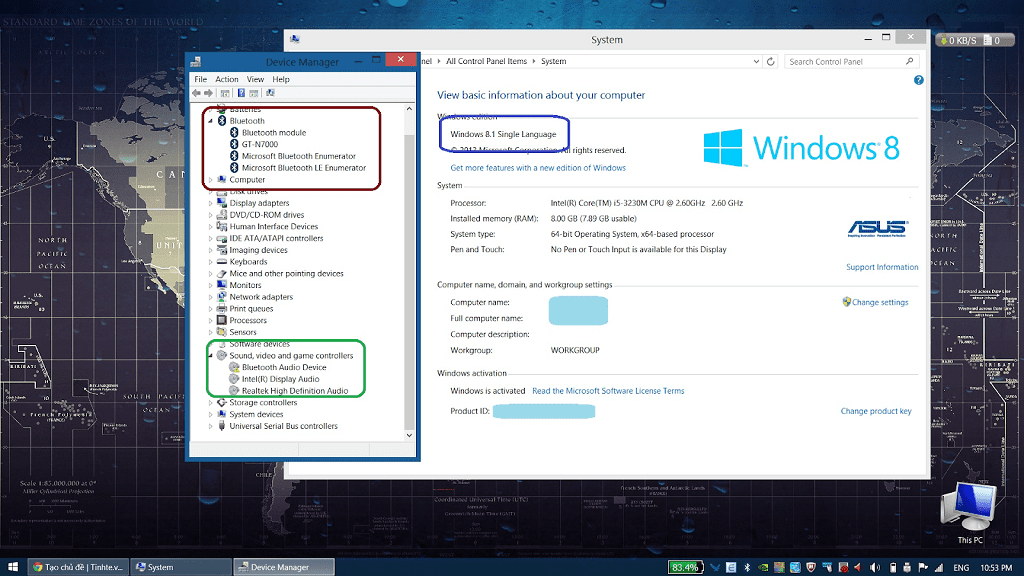The width and height of the screenshot is (1024, 576).
Task: Click the Windows Start button
Action: (x=12, y=567)
